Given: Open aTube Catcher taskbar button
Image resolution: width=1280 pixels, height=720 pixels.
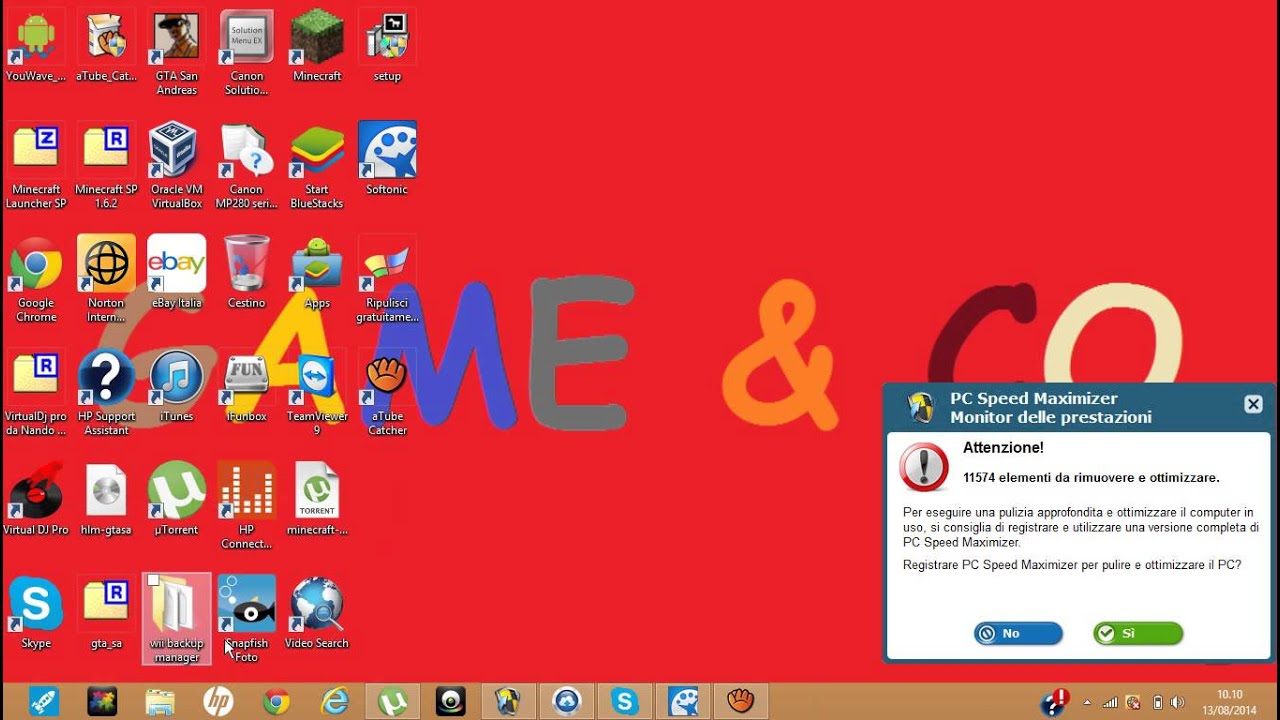Looking at the screenshot, I should [741, 702].
